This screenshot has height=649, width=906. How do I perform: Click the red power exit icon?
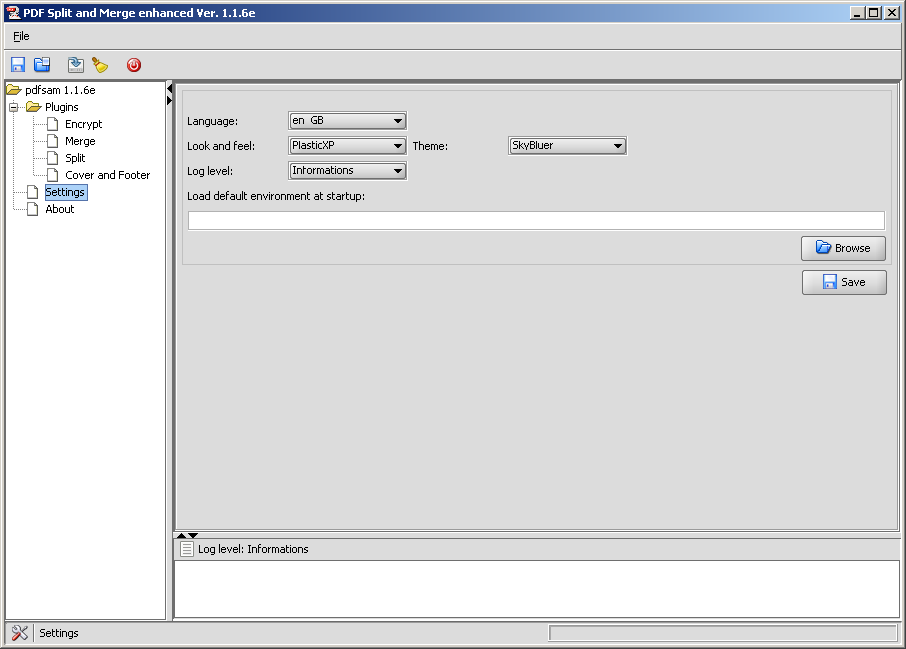[x=133, y=65]
